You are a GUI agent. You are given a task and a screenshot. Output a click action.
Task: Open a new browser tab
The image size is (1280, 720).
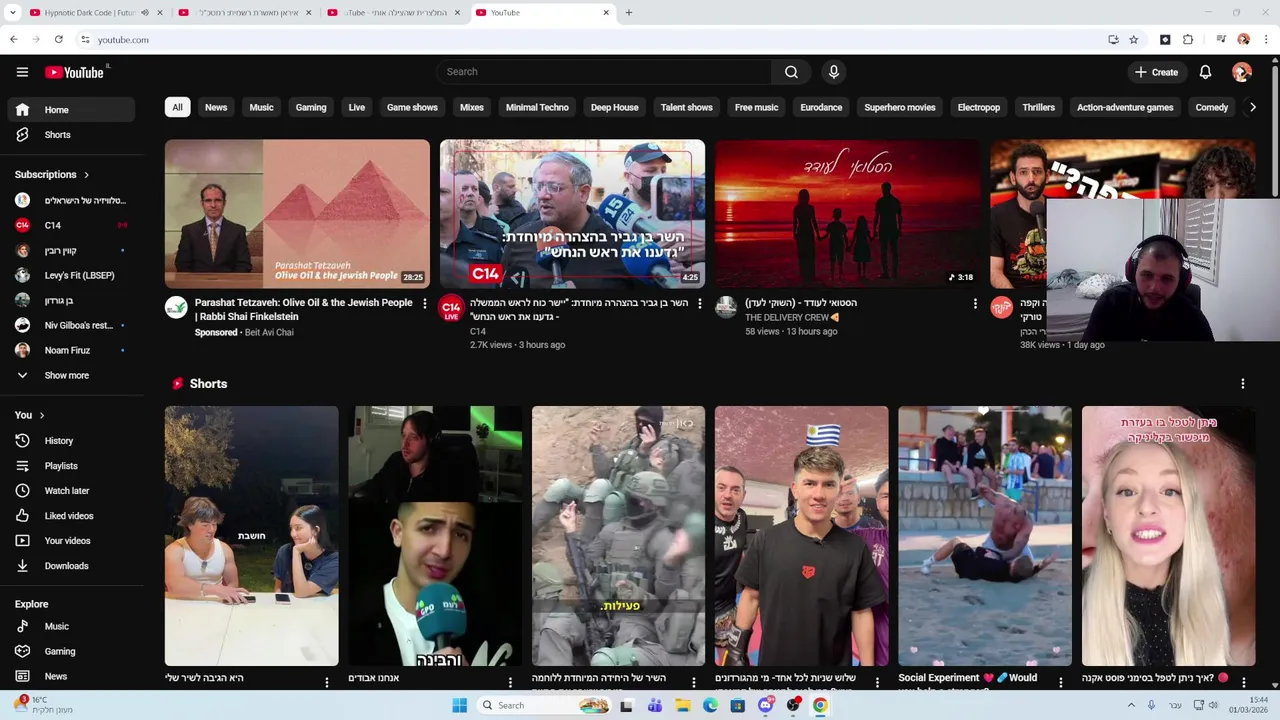click(628, 13)
